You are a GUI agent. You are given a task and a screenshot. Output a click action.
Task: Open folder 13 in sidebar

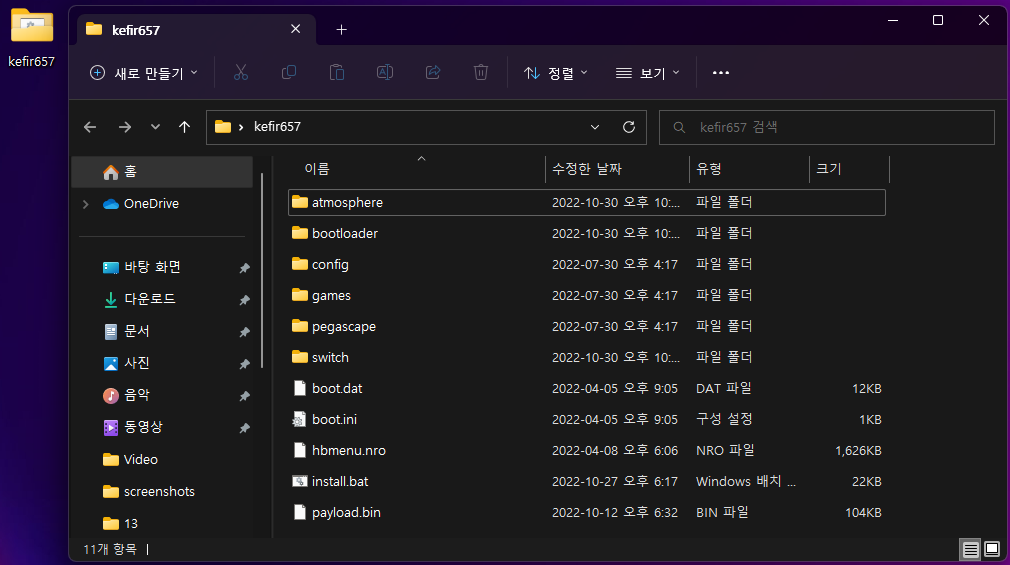click(x=162, y=523)
